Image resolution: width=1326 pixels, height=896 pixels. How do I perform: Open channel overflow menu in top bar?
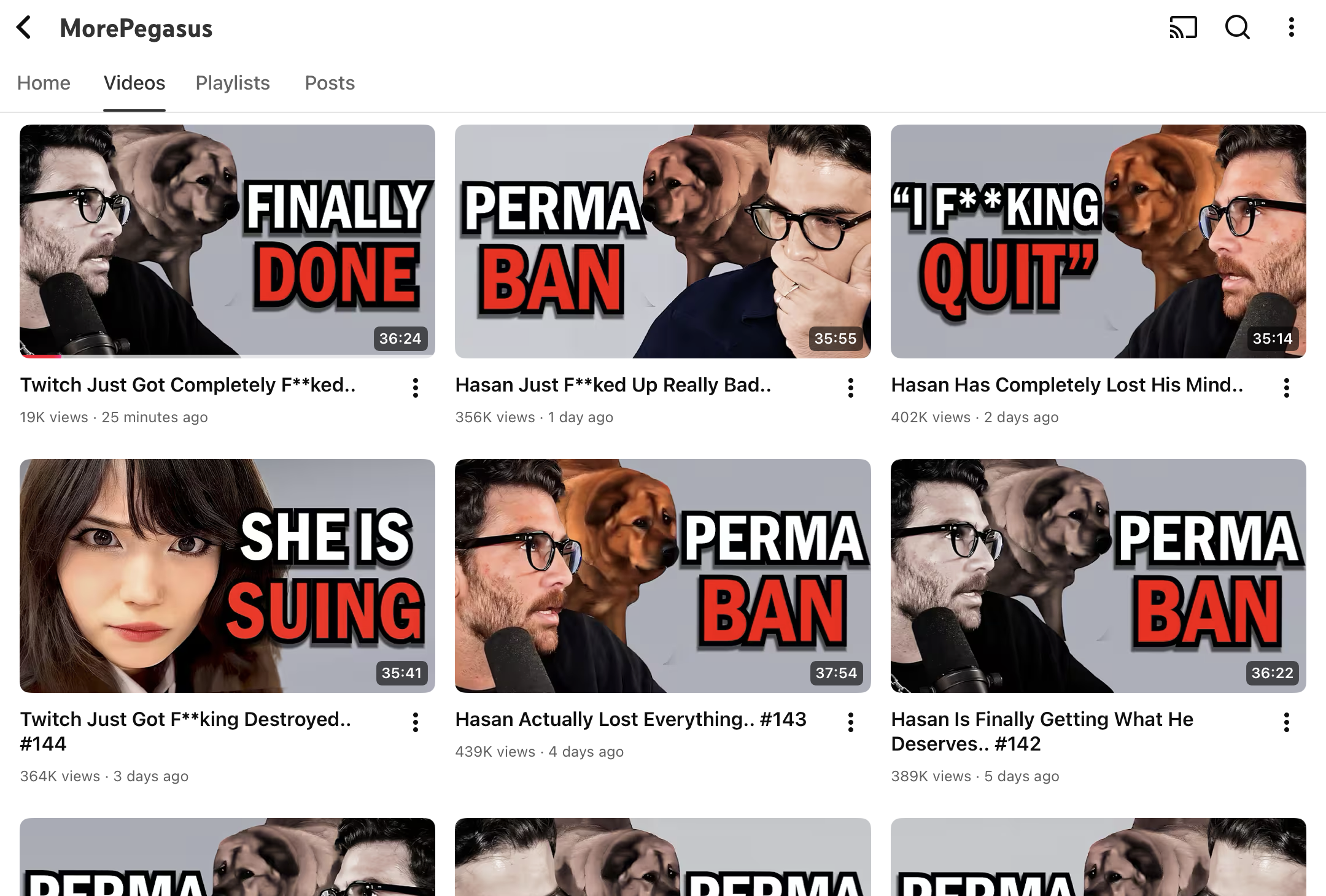click(x=1291, y=28)
